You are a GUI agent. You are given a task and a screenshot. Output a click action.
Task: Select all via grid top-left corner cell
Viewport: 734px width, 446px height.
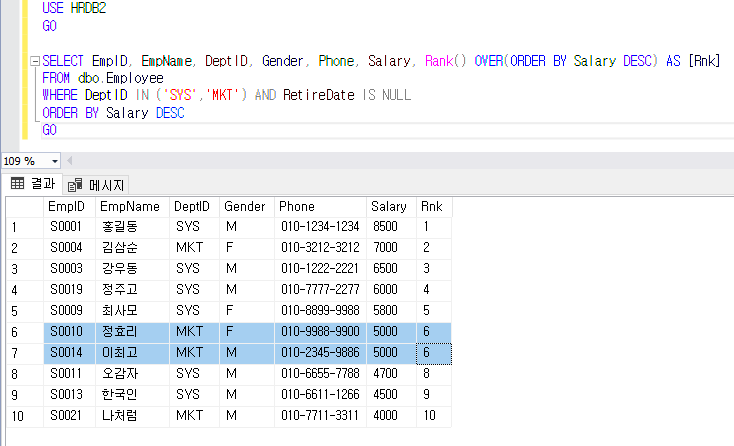coord(23,206)
